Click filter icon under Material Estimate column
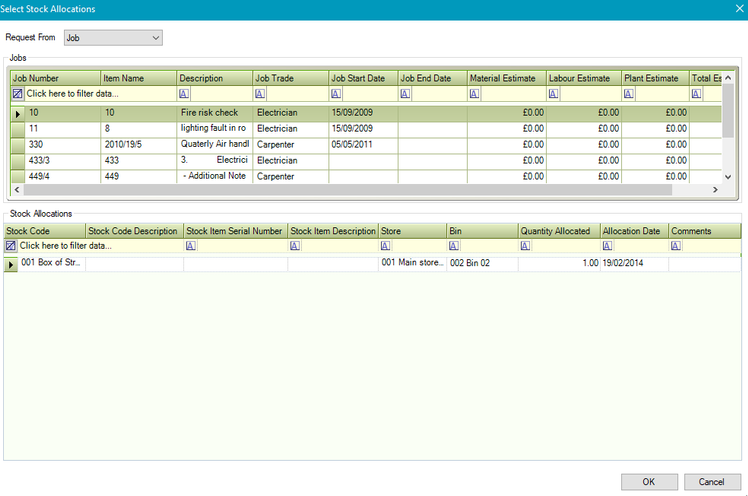This screenshot has height=496, width=748. 473,94
